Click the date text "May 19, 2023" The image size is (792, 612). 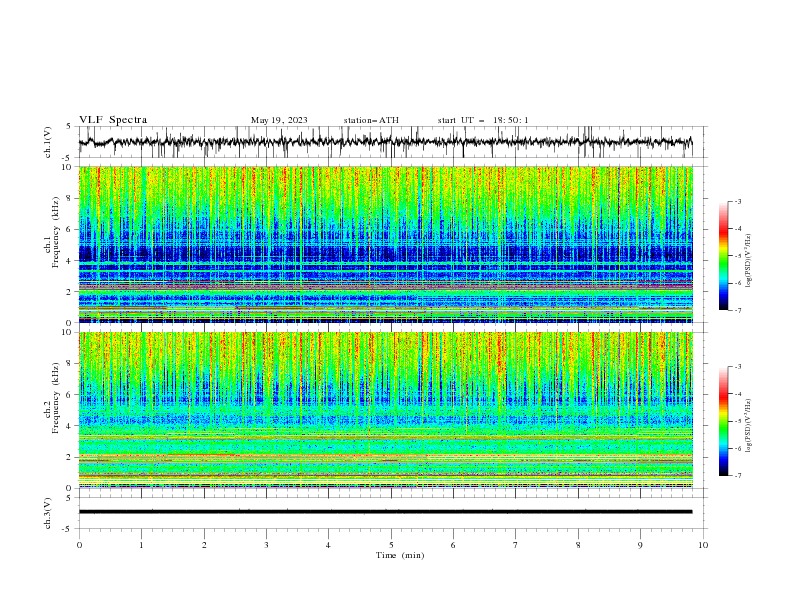(279, 120)
